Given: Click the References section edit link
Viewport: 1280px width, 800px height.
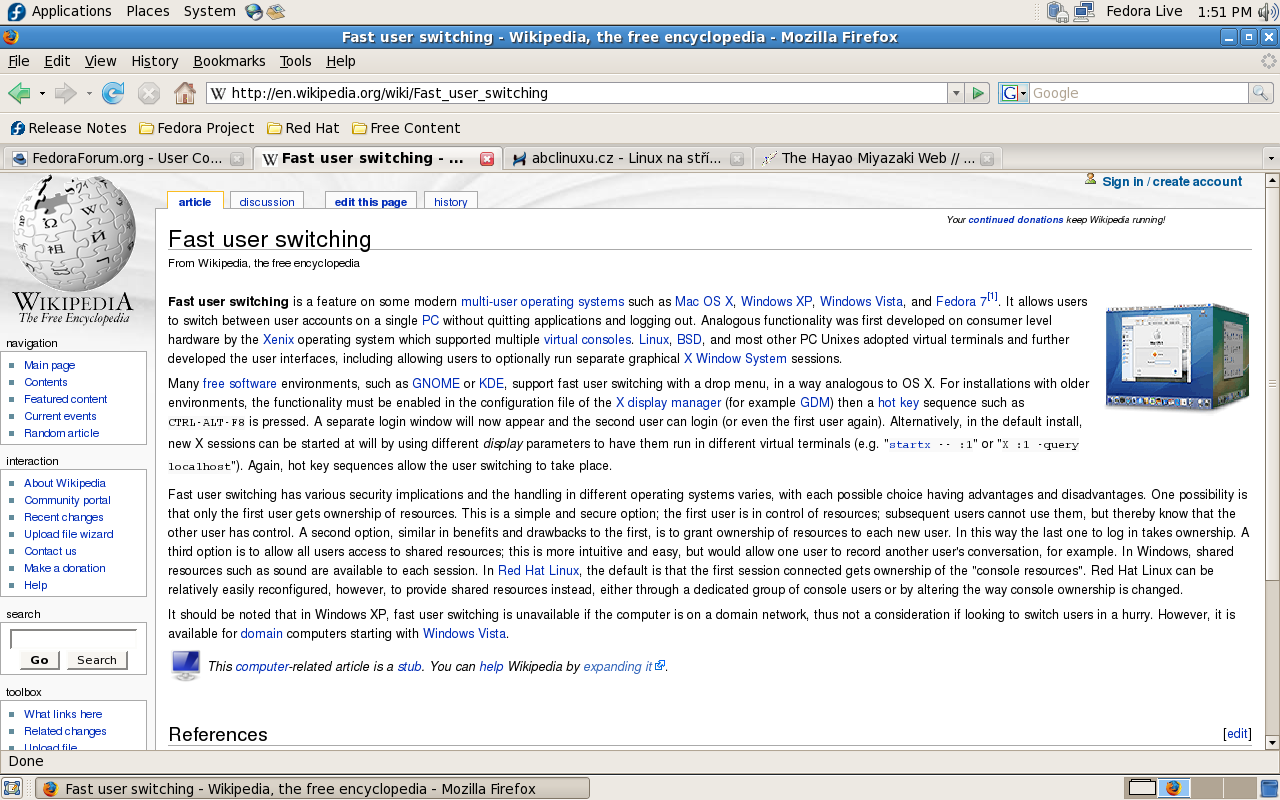Looking at the screenshot, I should coord(1237,733).
